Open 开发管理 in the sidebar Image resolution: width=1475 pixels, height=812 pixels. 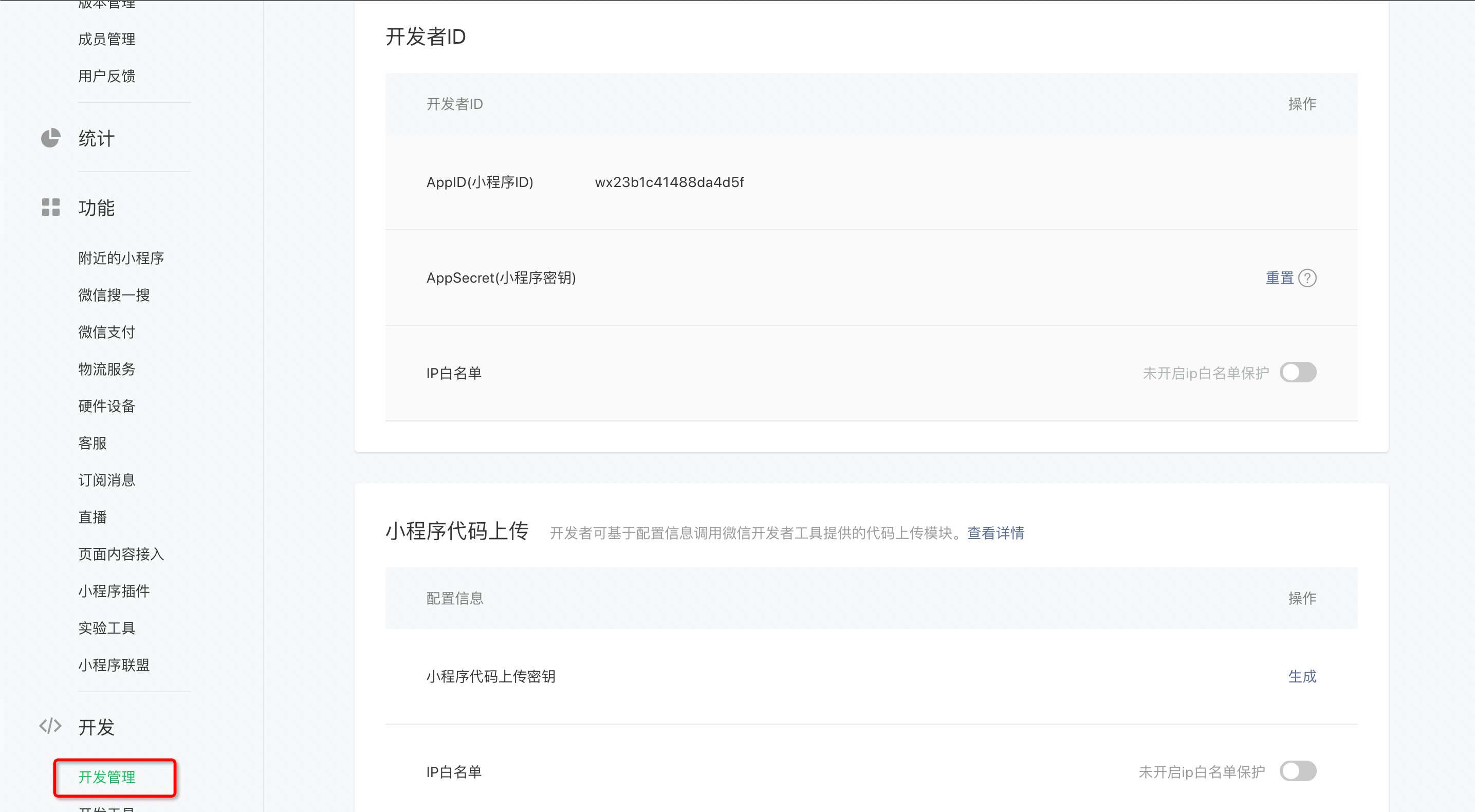(x=107, y=777)
